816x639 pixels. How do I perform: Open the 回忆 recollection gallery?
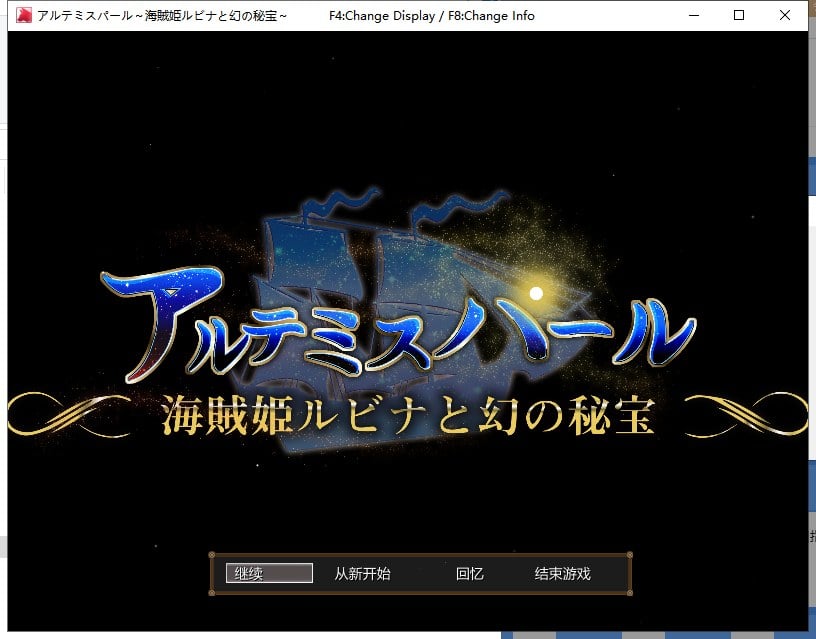tap(469, 574)
